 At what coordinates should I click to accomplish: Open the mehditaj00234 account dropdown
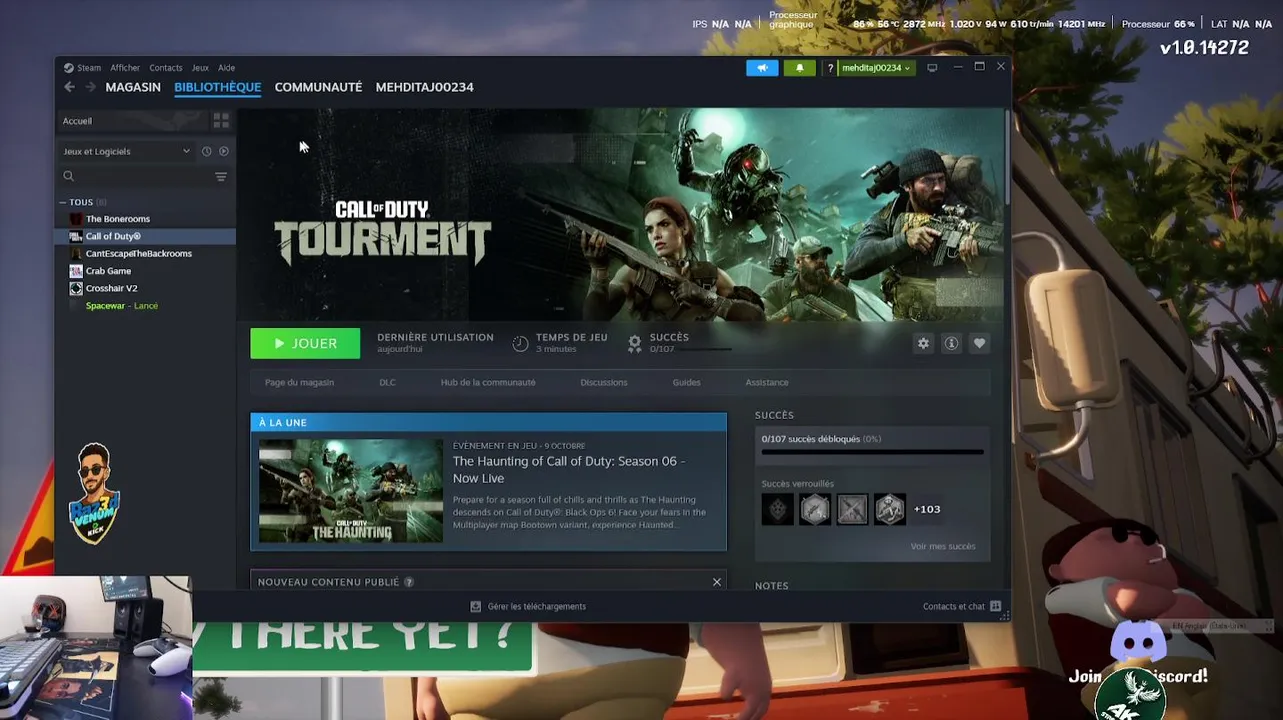coord(877,68)
